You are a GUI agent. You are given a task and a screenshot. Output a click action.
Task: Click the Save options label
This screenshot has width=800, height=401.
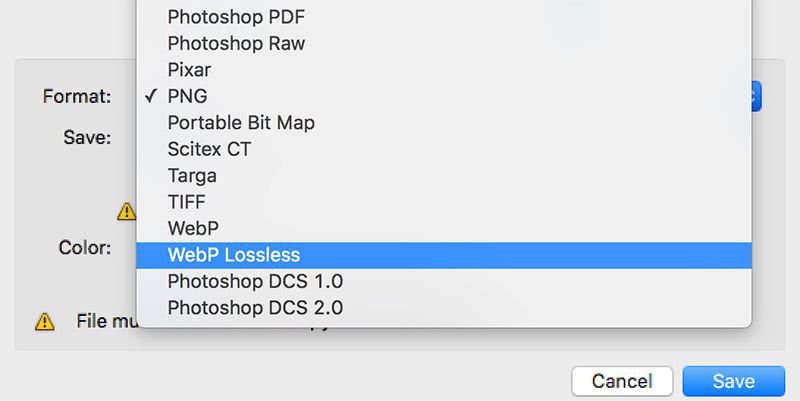pyautogui.click(x=87, y=137)
